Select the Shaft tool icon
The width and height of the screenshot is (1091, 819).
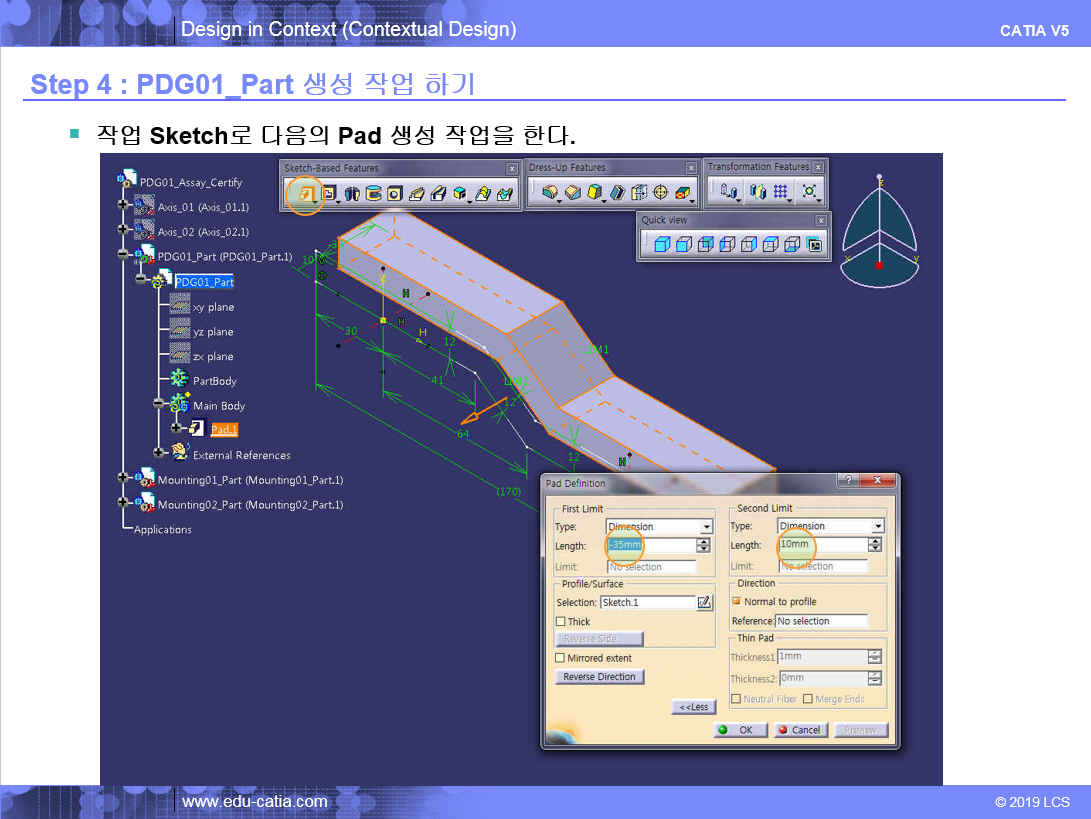[351, 193]
